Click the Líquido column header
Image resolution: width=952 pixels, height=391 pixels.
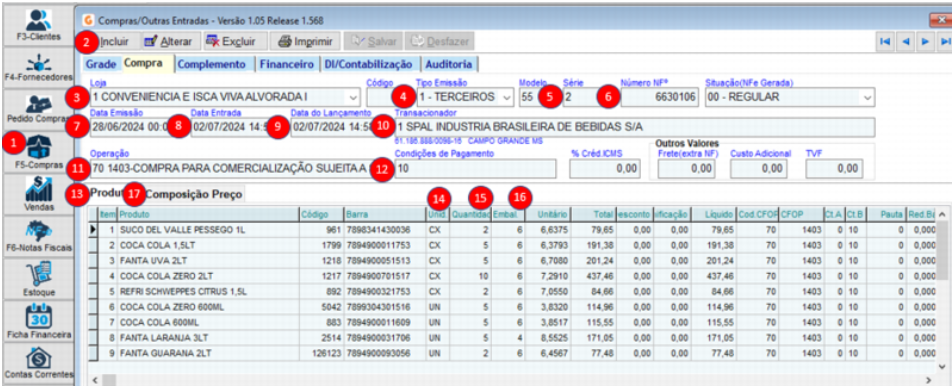[x=713, y=214]
